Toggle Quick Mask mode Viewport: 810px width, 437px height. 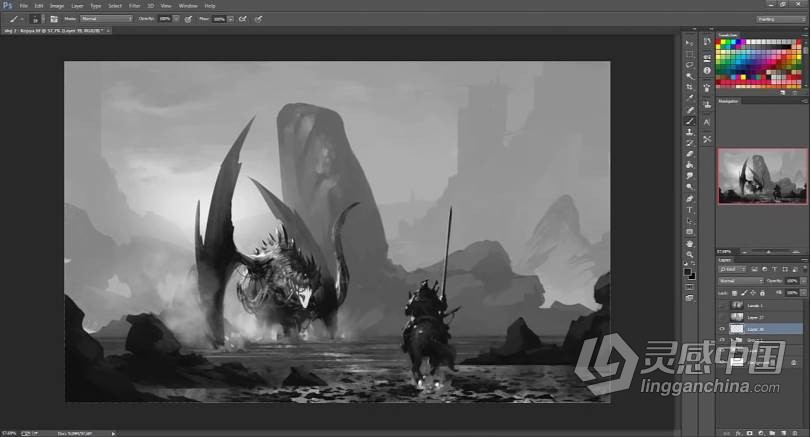(x=689, y=287)
